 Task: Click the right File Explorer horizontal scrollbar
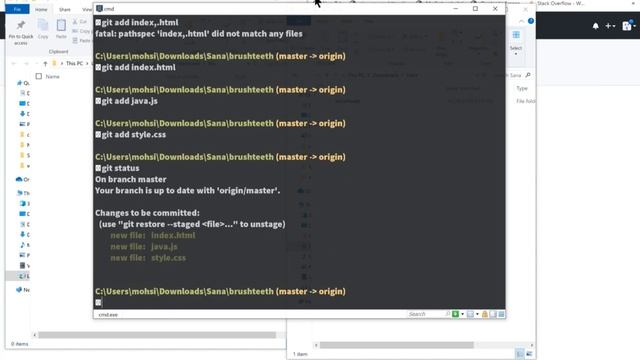pos(397,345)
